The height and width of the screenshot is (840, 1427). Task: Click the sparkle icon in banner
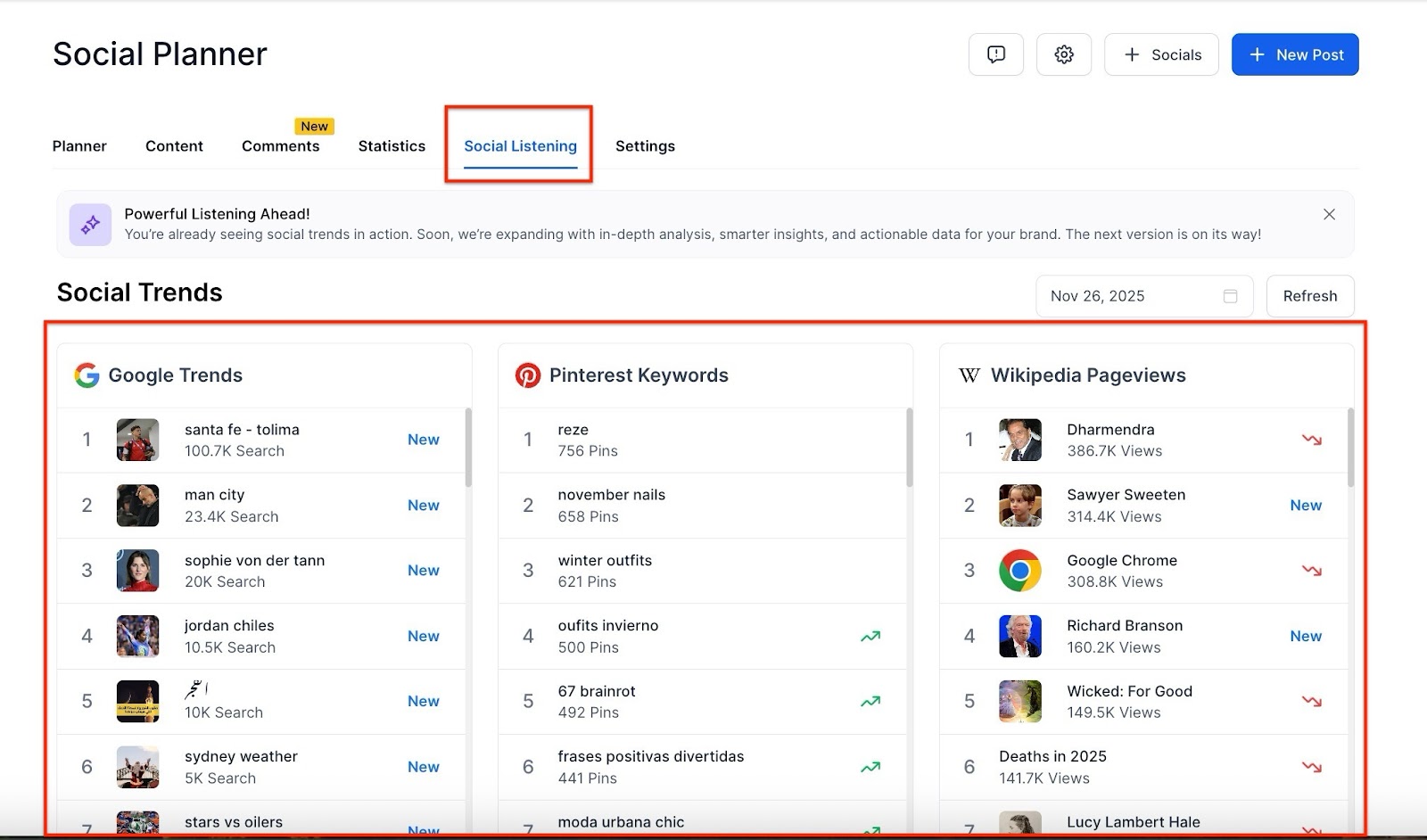(90, 224)
